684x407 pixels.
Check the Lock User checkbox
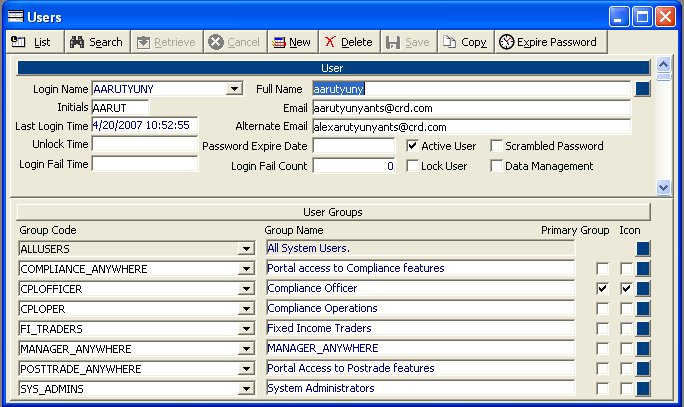[x=412, y=166]
